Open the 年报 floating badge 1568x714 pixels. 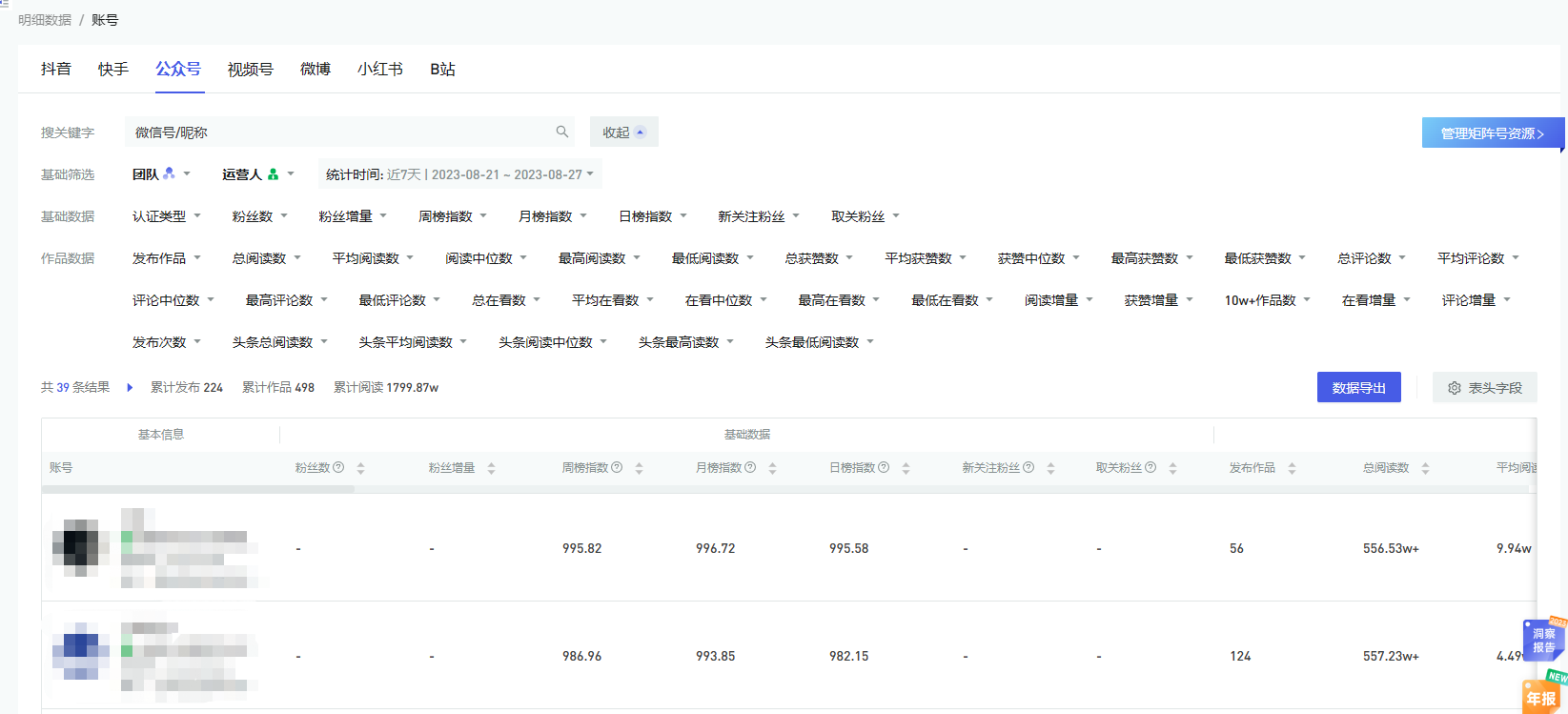click(x=1543, y=694)
